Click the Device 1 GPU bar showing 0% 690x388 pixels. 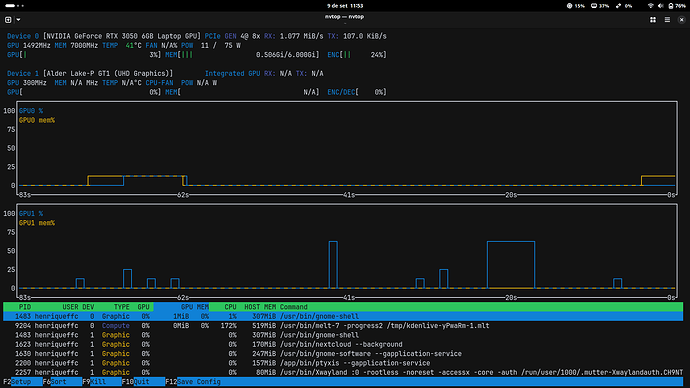(x=84, y=92)
